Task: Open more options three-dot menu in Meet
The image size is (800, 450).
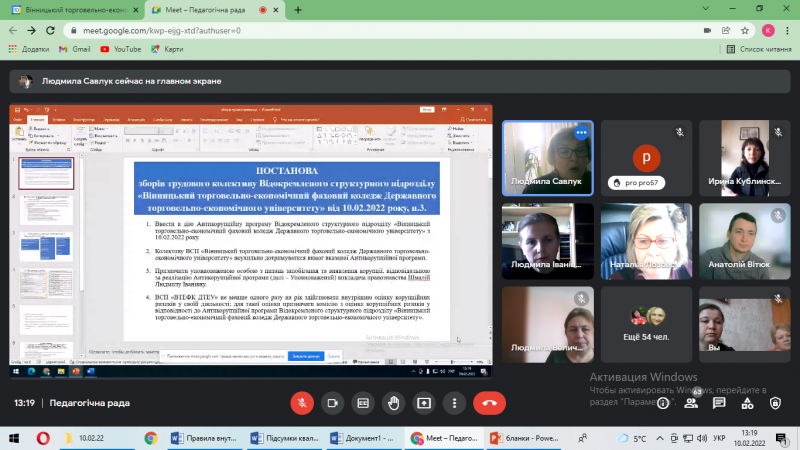Action: [454, 403]
